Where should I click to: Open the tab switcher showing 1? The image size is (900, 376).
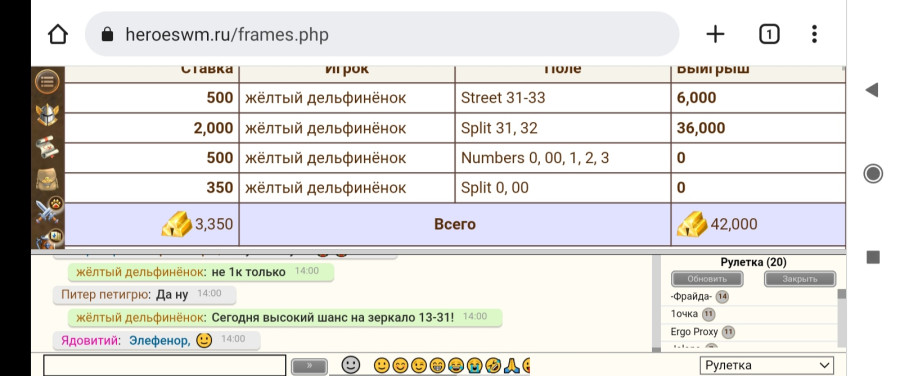769,34
